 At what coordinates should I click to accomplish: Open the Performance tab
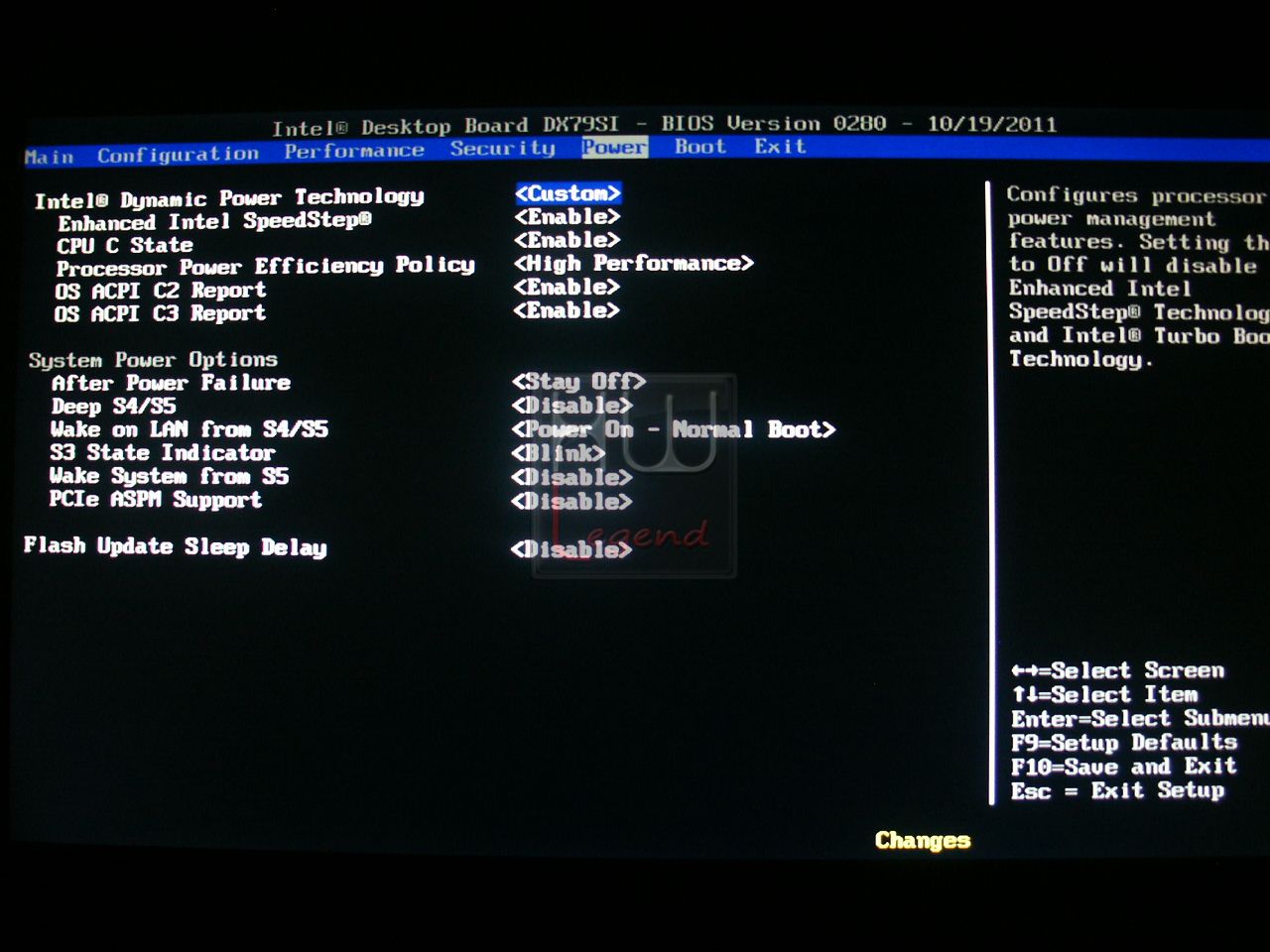pyautogui.click(x=354, y=151)
